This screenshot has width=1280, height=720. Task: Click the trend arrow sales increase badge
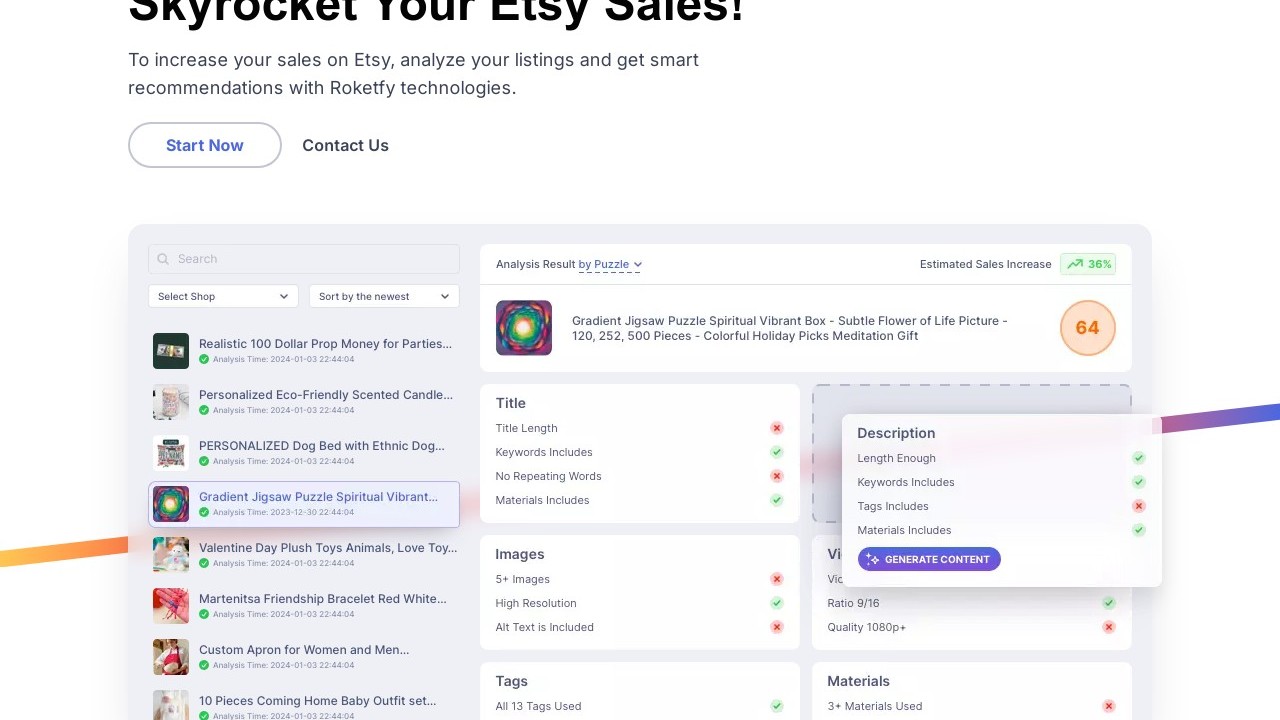pos(1088,264)
